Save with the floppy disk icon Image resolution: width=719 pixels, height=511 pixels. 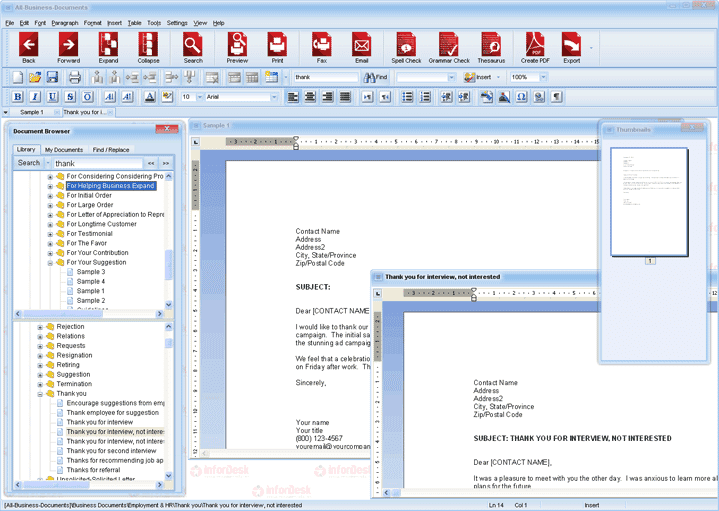click(52, 77)
